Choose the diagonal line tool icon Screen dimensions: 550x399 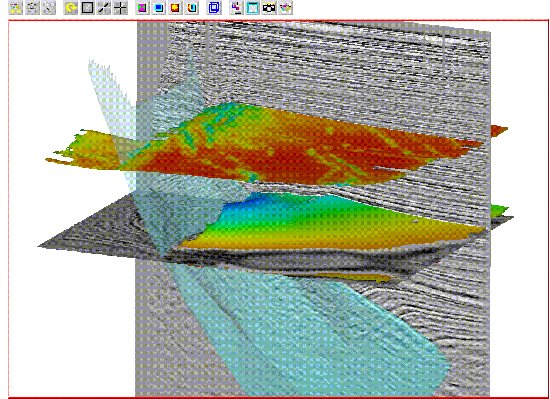click(104, 8)
